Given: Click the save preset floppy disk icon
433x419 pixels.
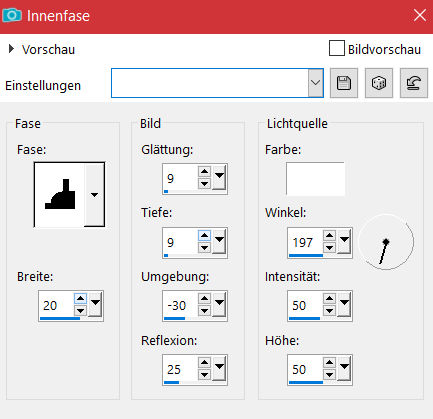Looking at the screenshot, I should [x=344, y=83].
